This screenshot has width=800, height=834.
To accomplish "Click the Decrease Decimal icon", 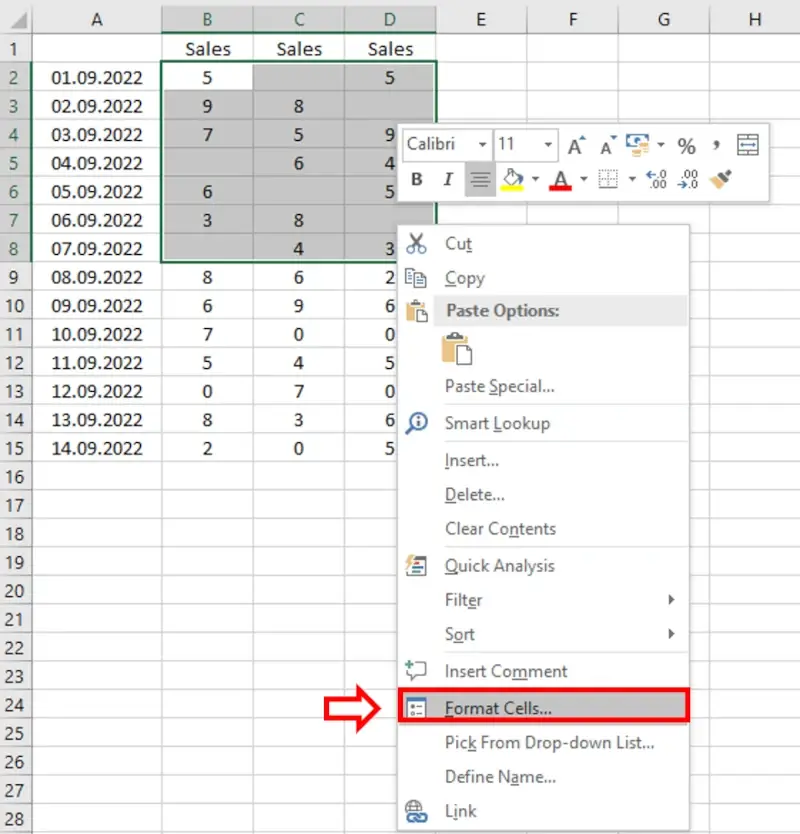I will [x=688, y=180].
